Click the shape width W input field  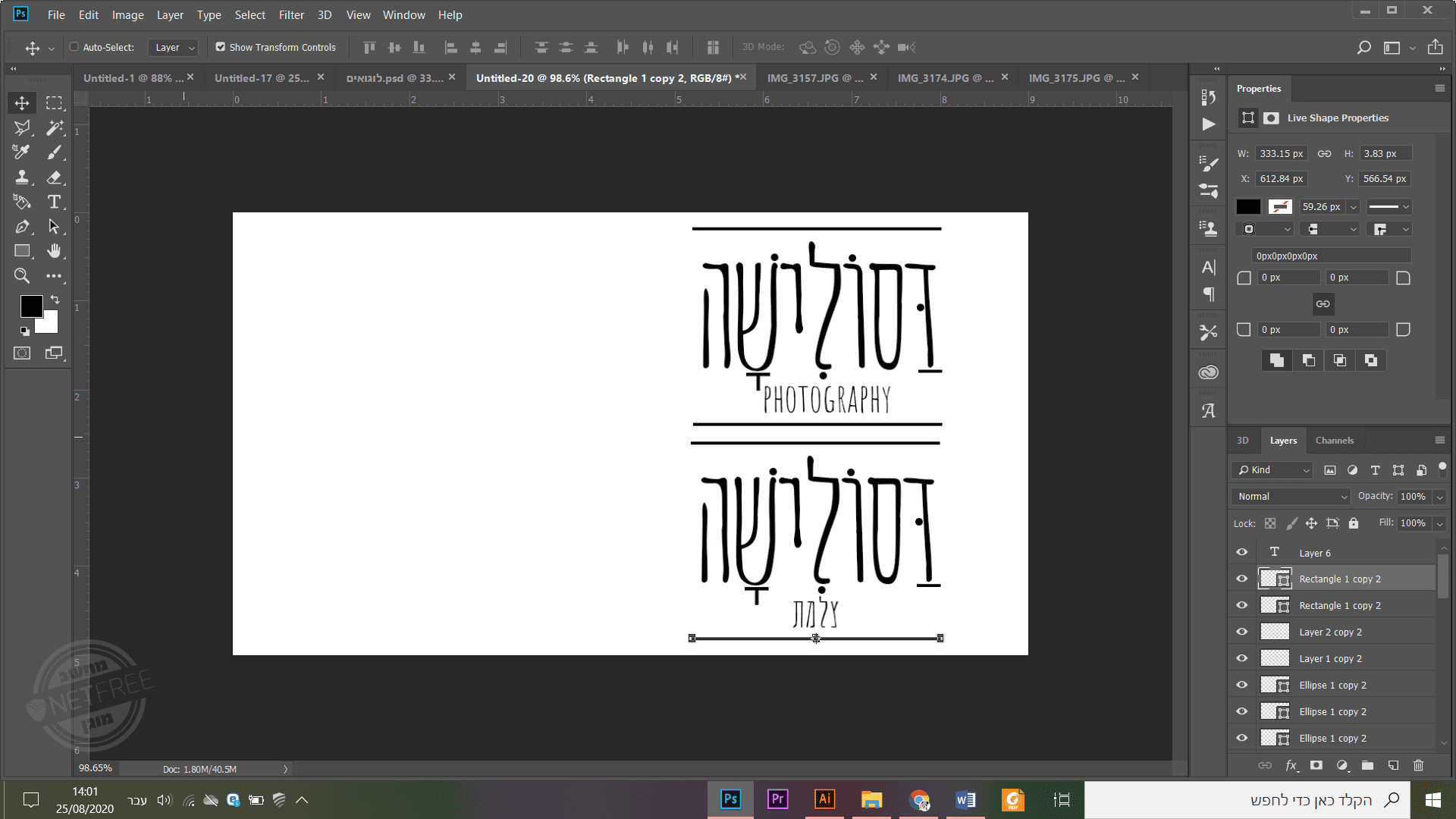click(x=1281, y=153)
